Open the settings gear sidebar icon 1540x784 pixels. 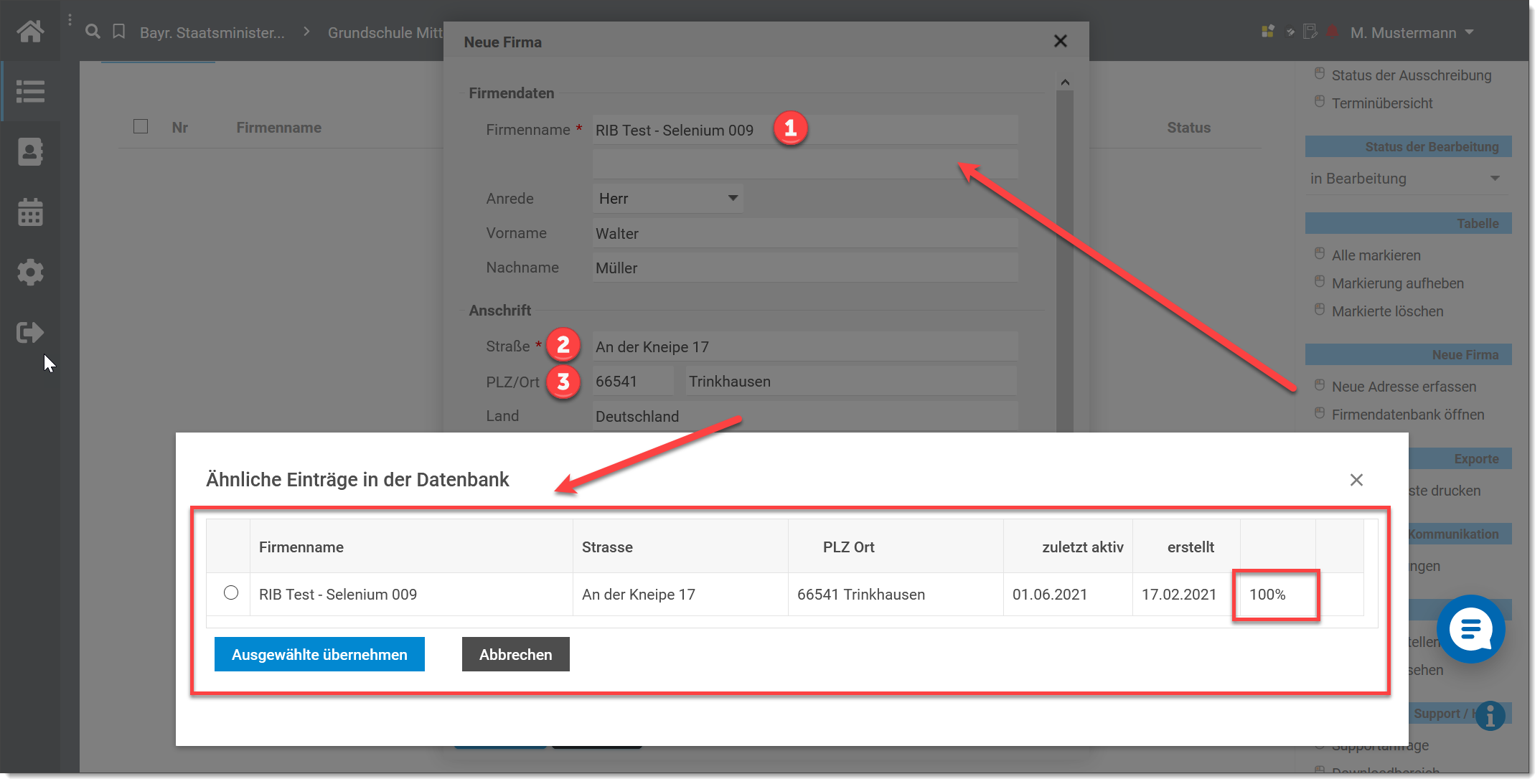[x=30, y=273]
